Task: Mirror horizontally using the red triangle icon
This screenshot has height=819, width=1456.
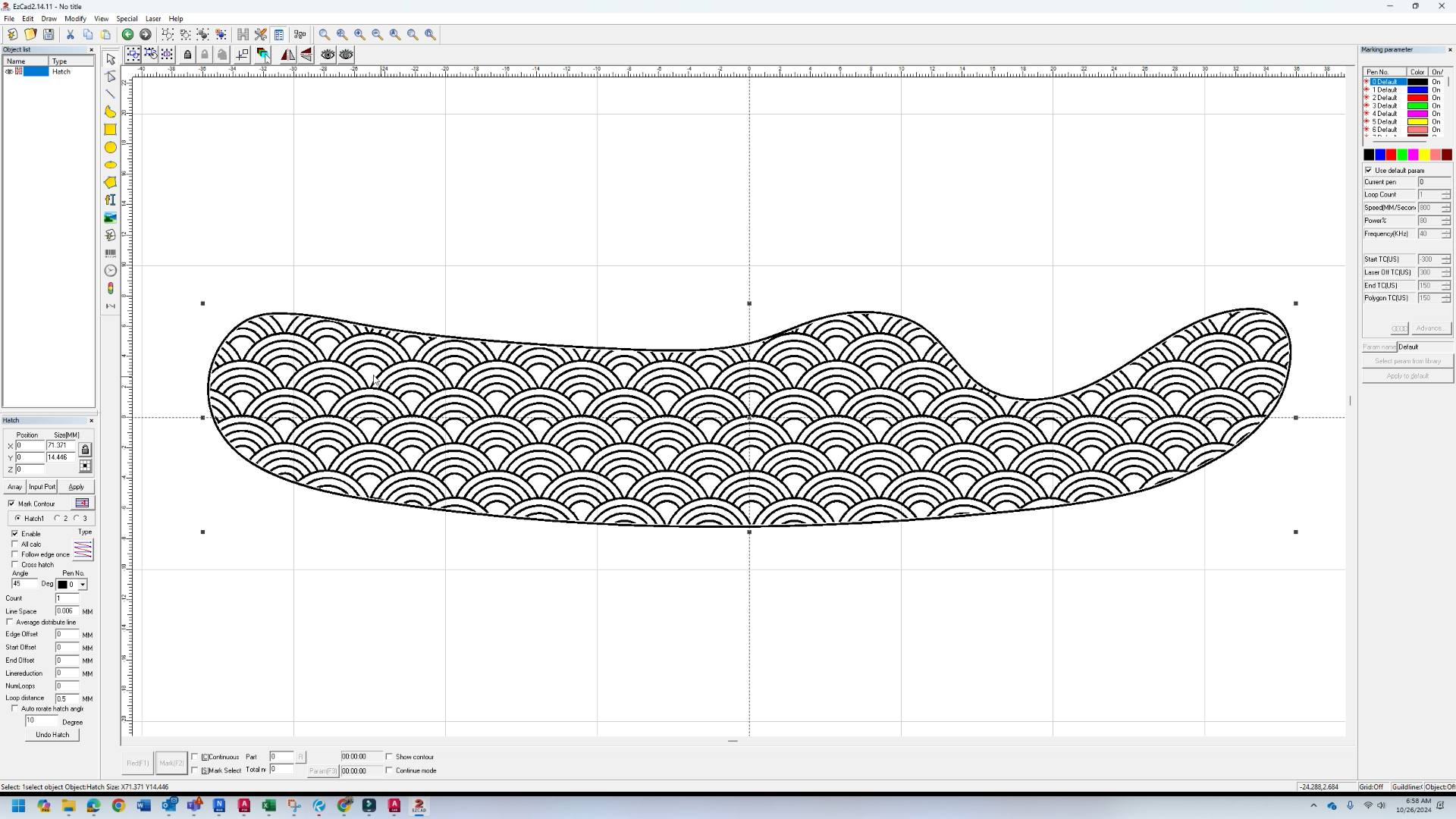Action: (x=287, y=55)
